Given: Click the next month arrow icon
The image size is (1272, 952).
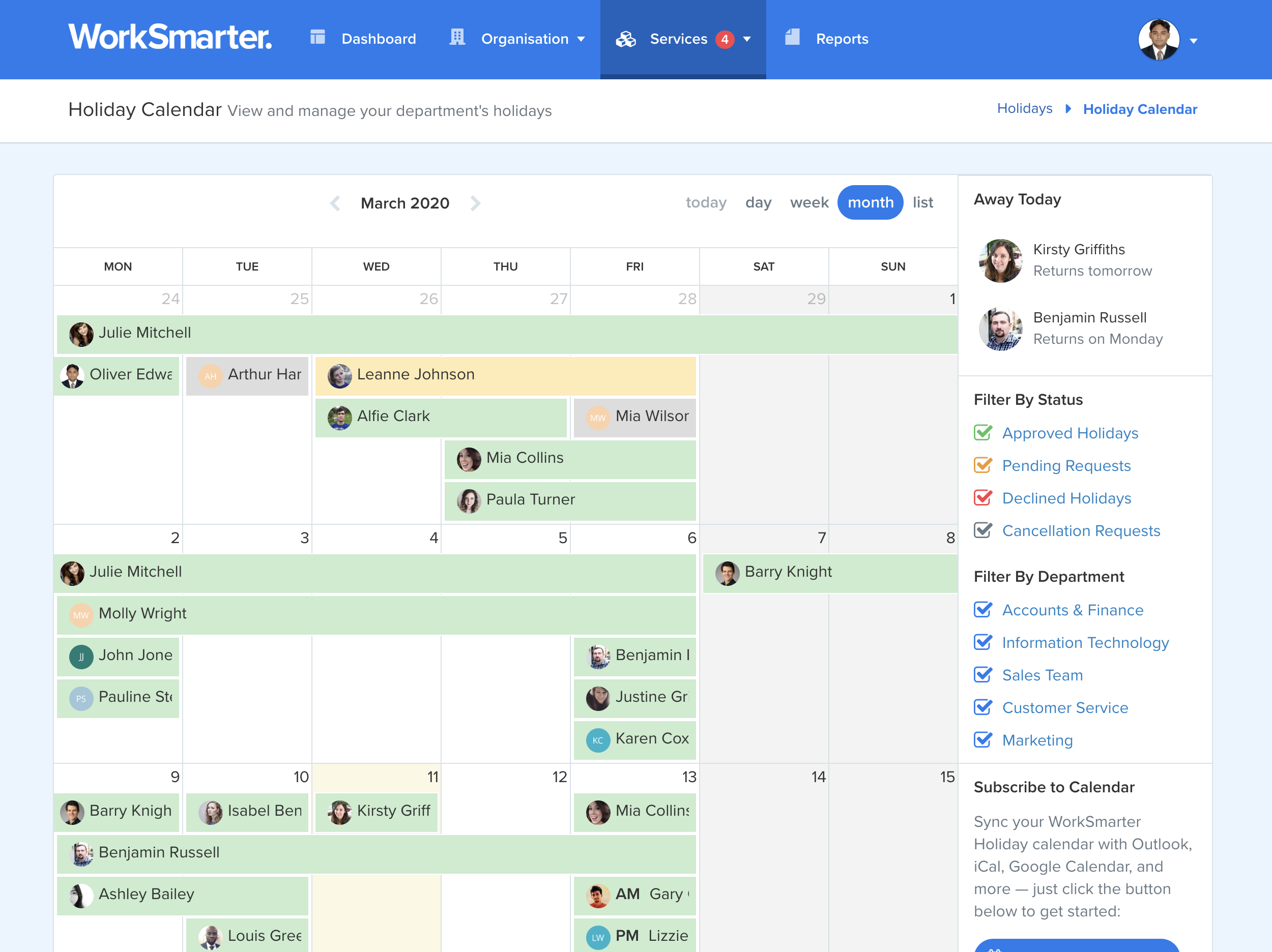Looking at the screenshot, I should tap(477, 203).
